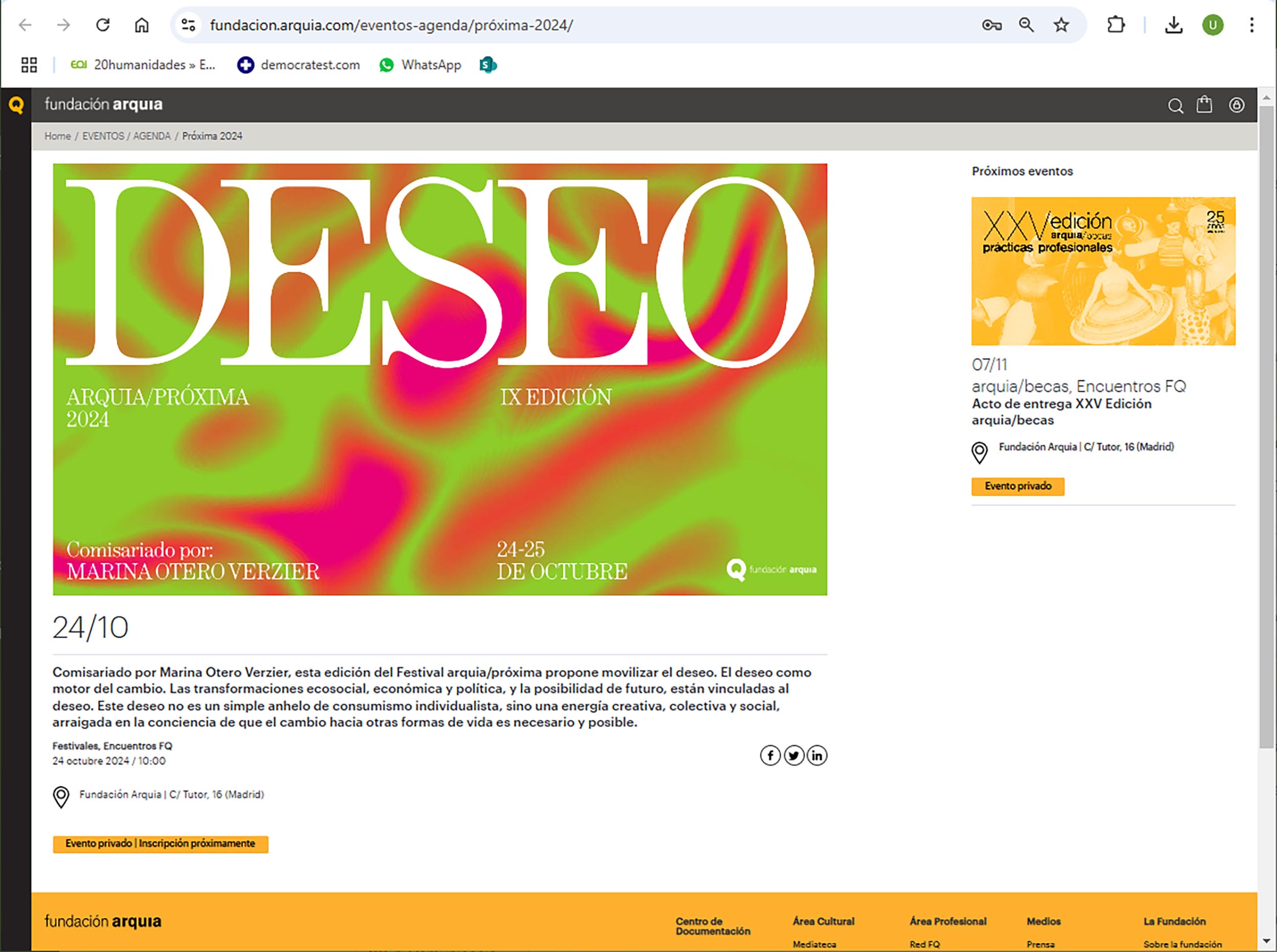Click Evento privado Inscripción próximamente button

(160, 844)
